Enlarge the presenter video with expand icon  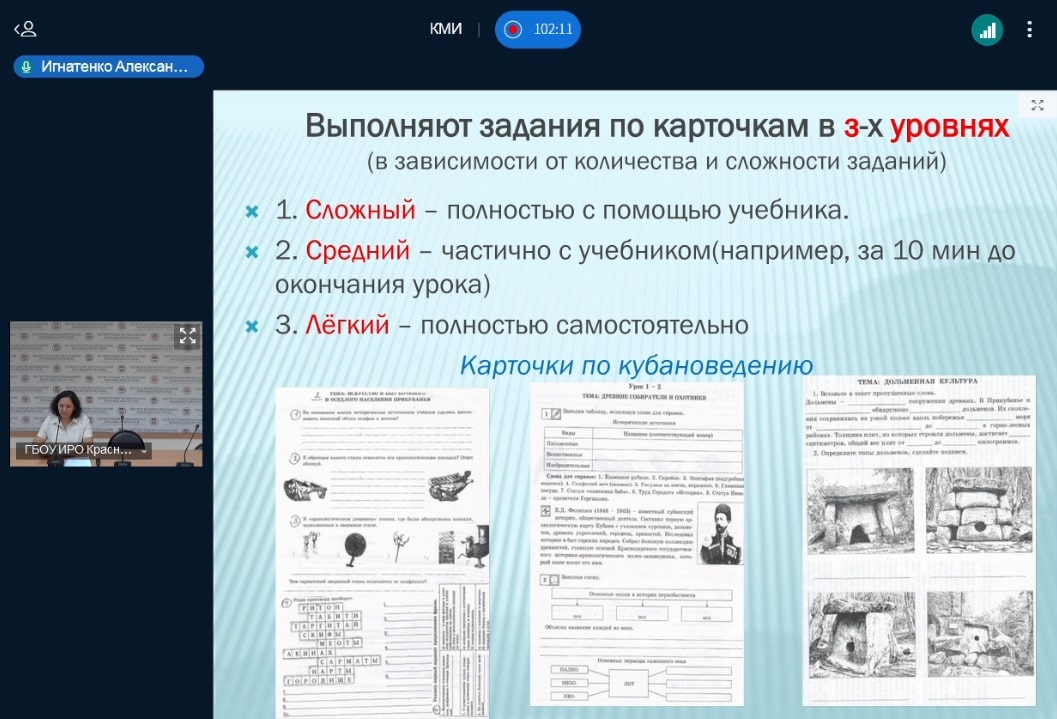click(x=187, y=336)
